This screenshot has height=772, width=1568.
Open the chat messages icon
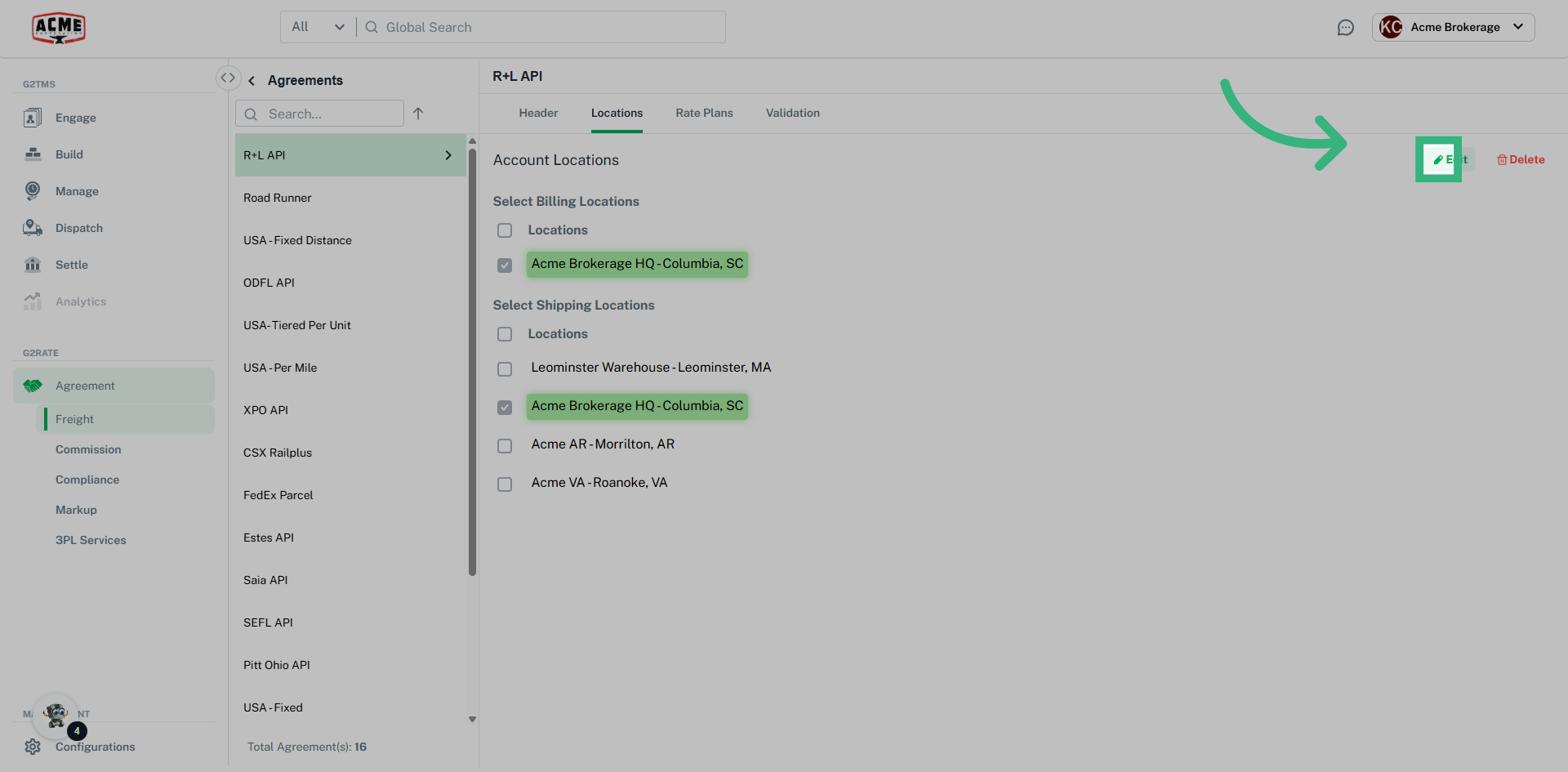click(x=1345, y=28)
